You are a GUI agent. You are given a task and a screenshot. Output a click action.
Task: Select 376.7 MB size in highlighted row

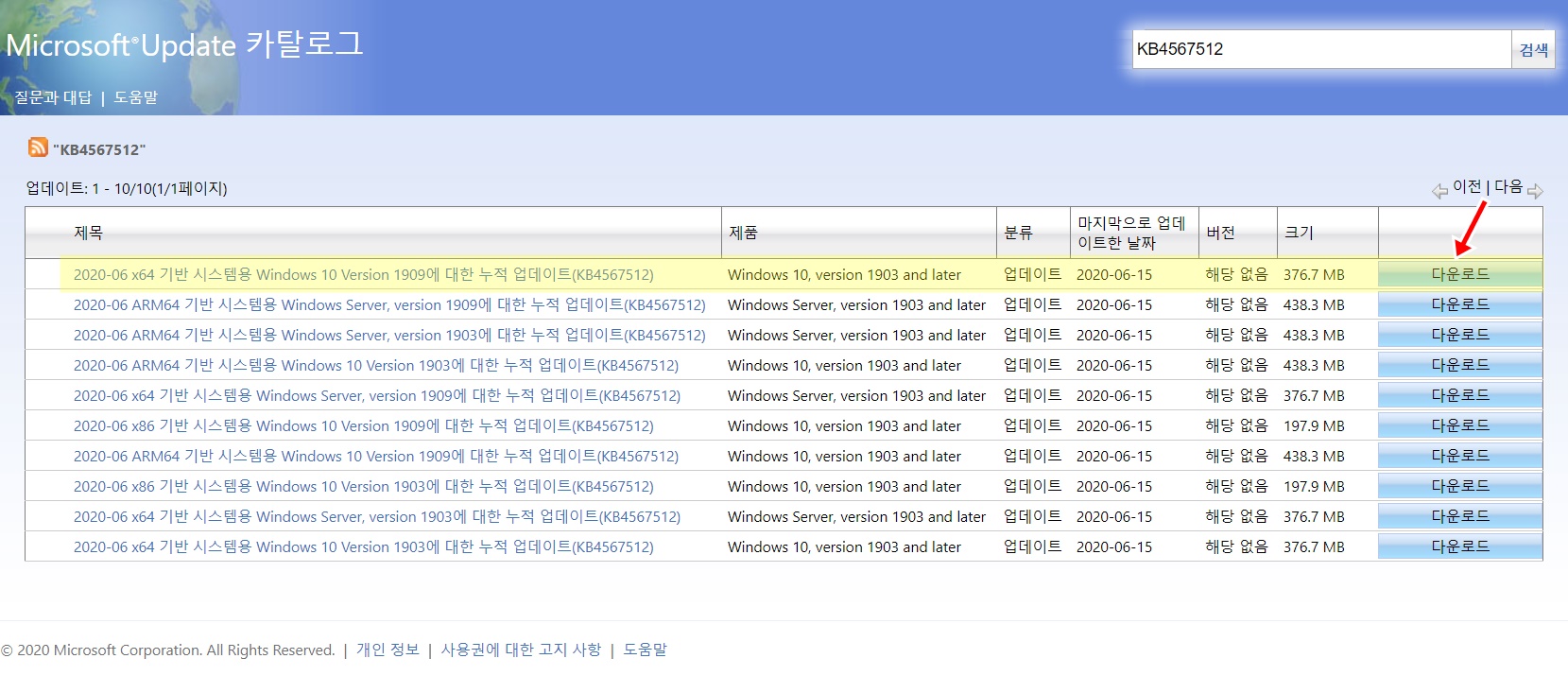[x=1314, y=274]
